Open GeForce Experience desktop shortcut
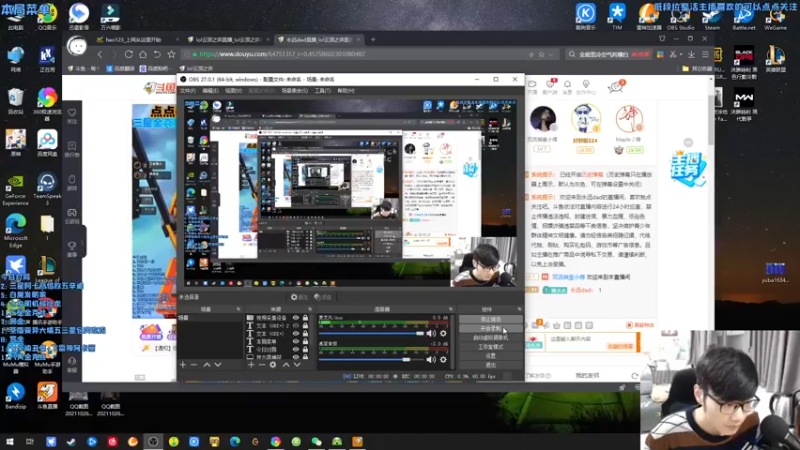This screenshot has width=800, height=450. click(15, 190)
